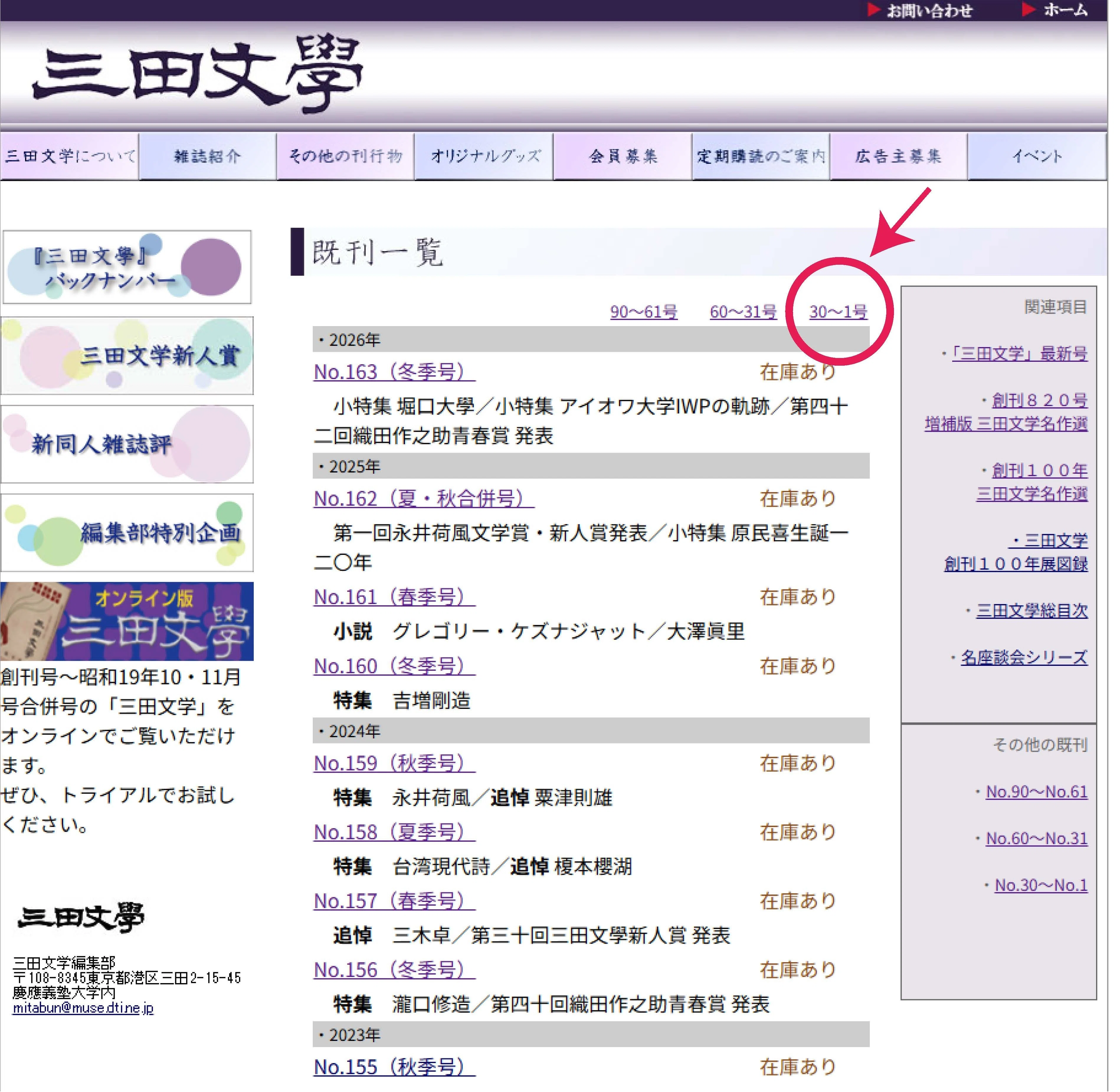
Task: Open the 三田文学について menu
Action: click(x=69, y=156)
